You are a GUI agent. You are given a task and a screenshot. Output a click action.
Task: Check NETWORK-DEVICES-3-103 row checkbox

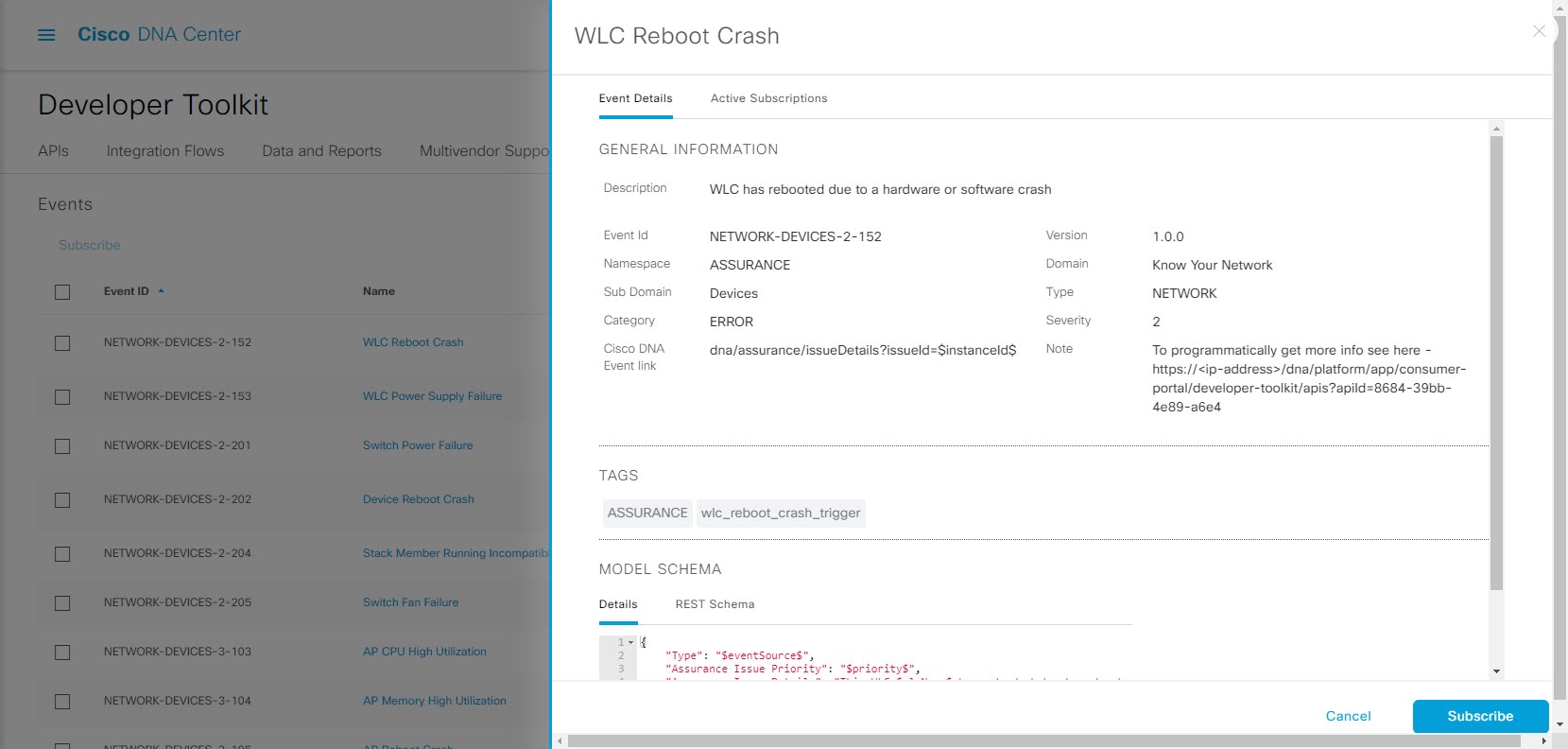click(x=62, y=653)
